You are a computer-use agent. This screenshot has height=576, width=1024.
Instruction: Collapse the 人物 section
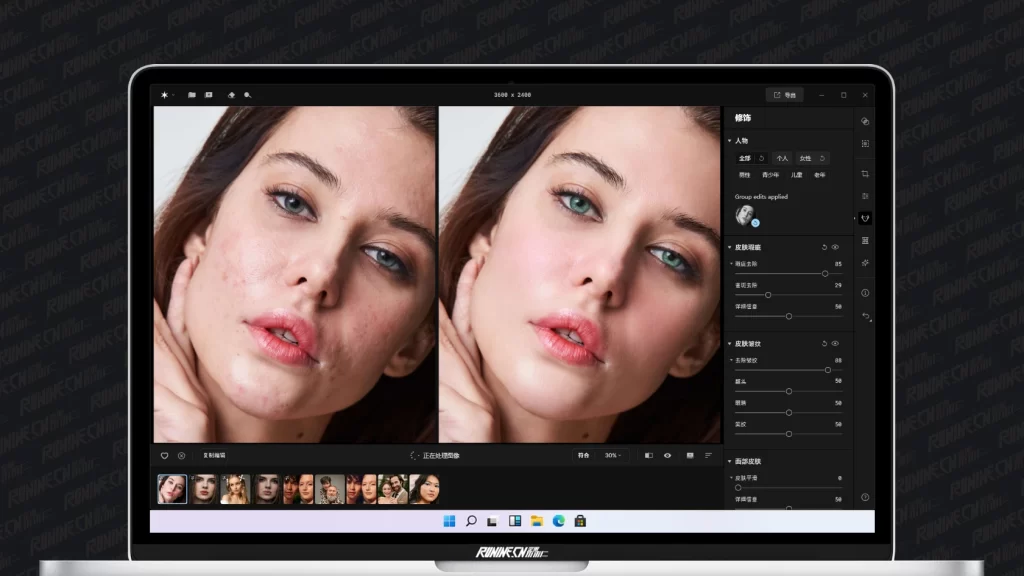730,141
